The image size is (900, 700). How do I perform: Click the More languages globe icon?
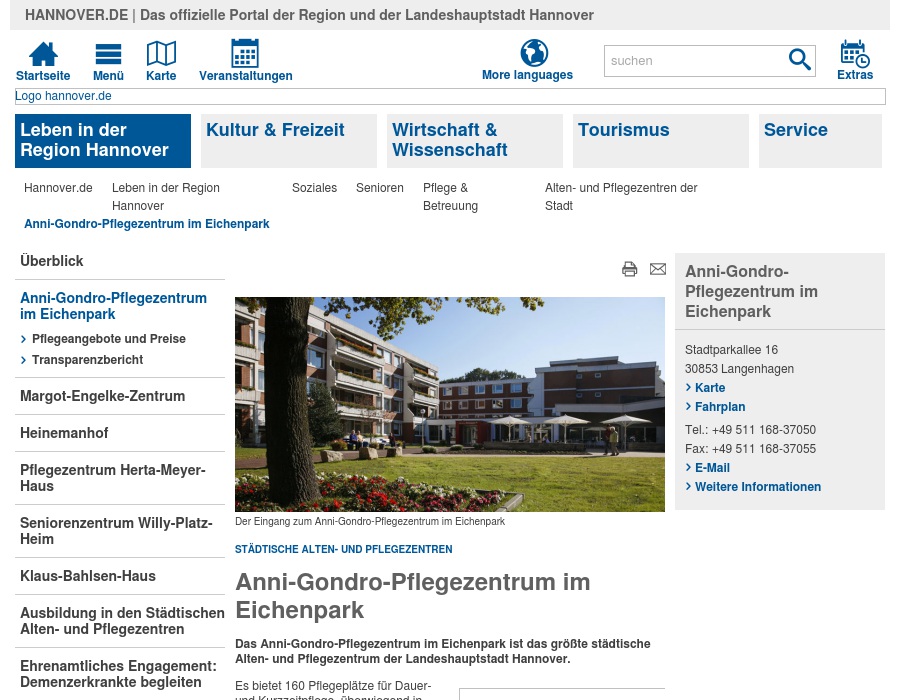[x=534, y=53]
